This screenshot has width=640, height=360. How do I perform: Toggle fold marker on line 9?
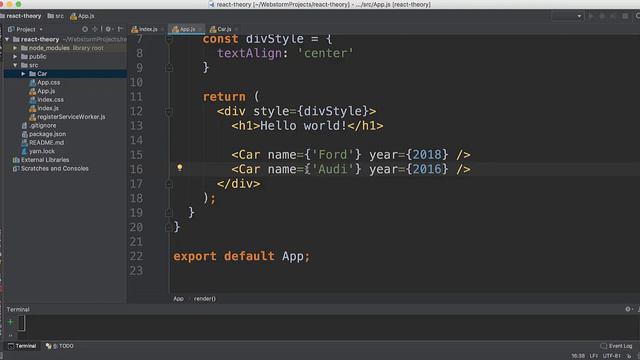click(169, 68)
